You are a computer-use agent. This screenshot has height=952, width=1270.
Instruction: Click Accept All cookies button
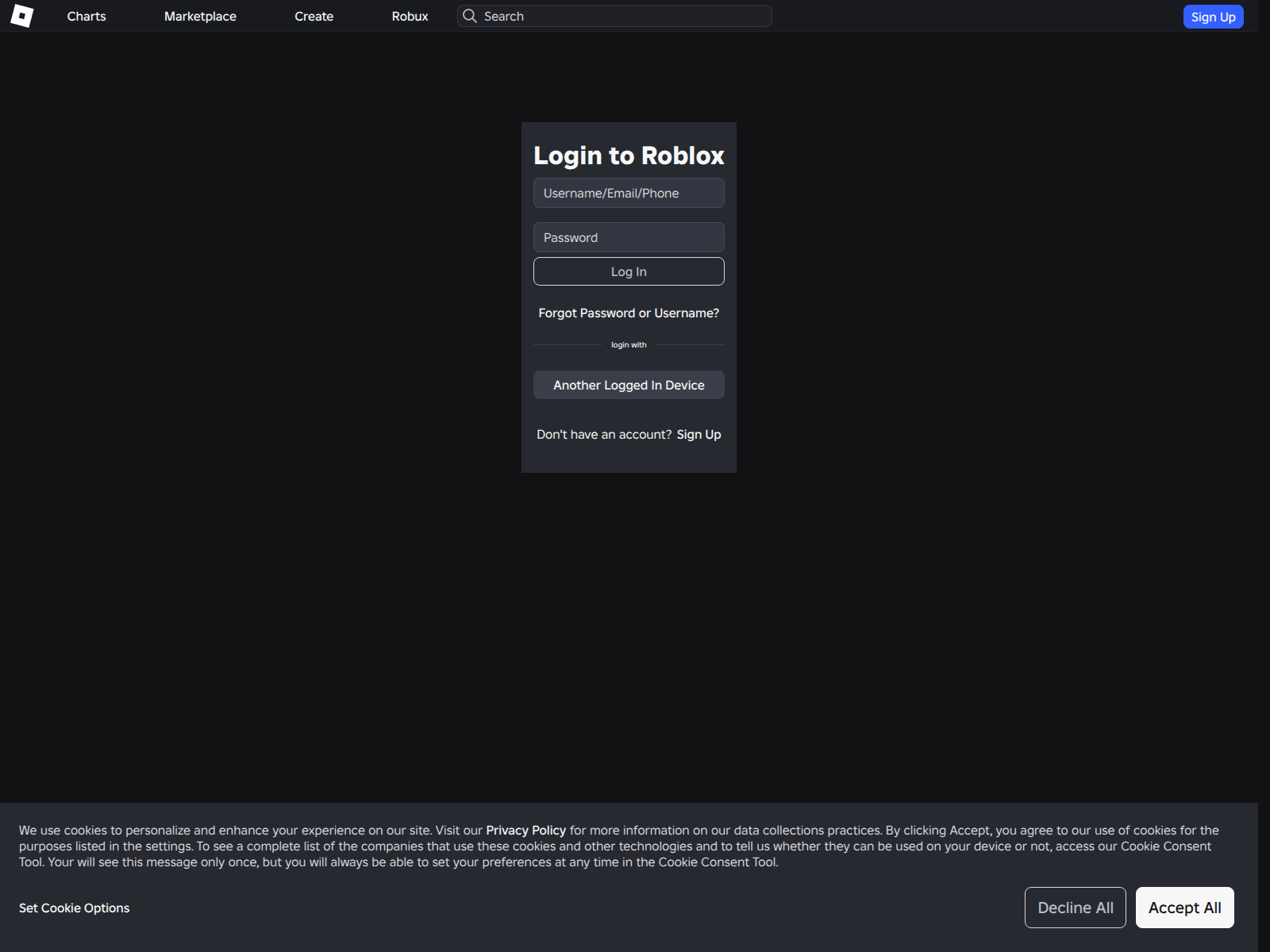pos(1185,908)
